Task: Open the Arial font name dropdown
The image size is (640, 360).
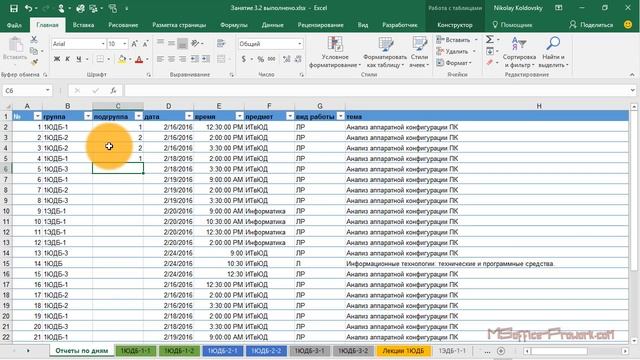Action: (x=103, y=44)
